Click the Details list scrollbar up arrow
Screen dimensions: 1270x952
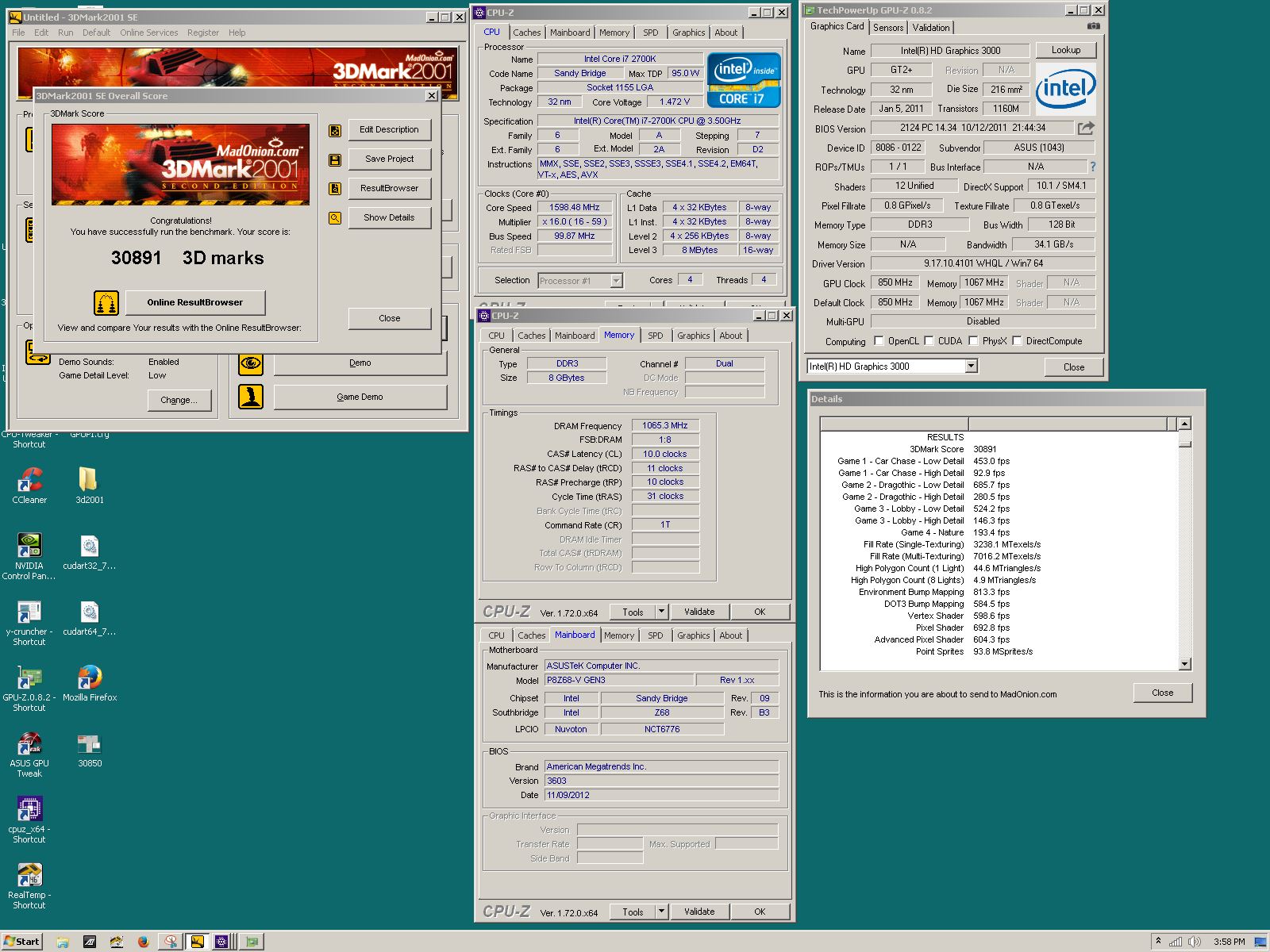(1184, 424)
